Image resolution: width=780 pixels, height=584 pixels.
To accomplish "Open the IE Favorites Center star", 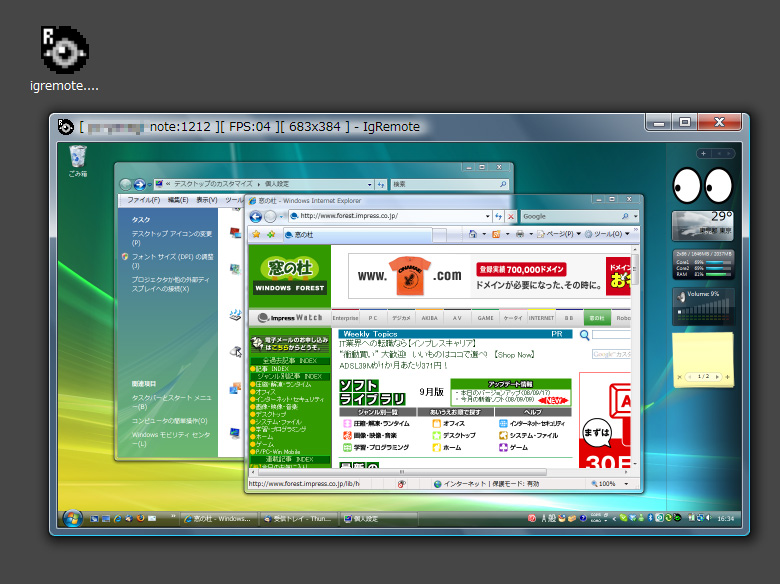I will click(x=256, y=234).
